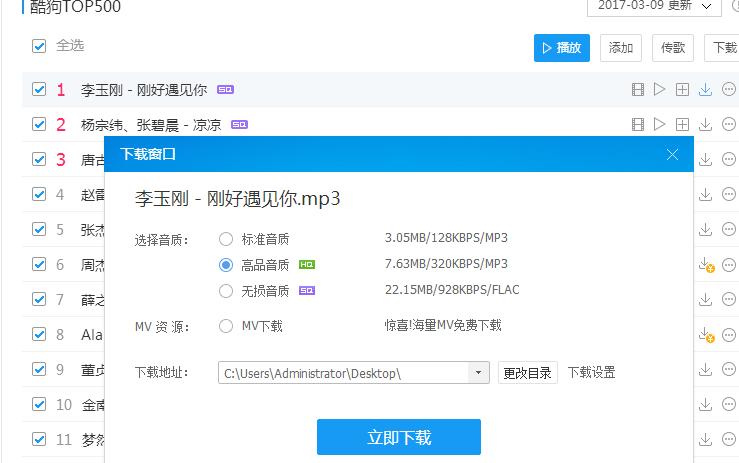This screenshot has width=739, height=463.
Task: Click SQ badge next to 无损音质
Action: [307, 290]
